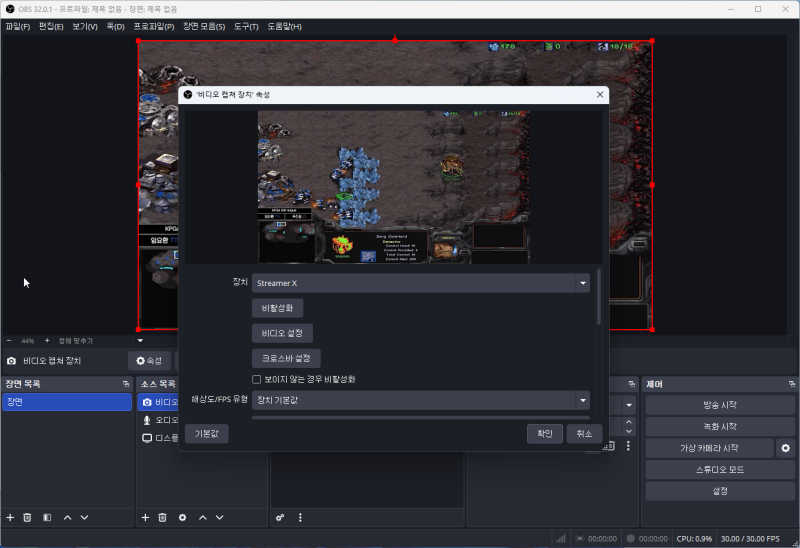Zoom out the preview with minus button
The width and height of the screenshot is (800, 548).
[9, 340]
